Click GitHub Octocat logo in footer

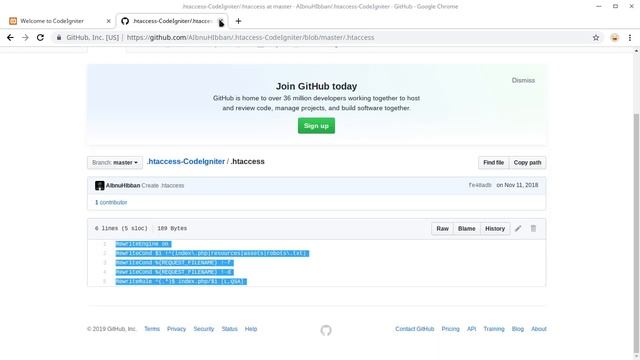[326, 330]
